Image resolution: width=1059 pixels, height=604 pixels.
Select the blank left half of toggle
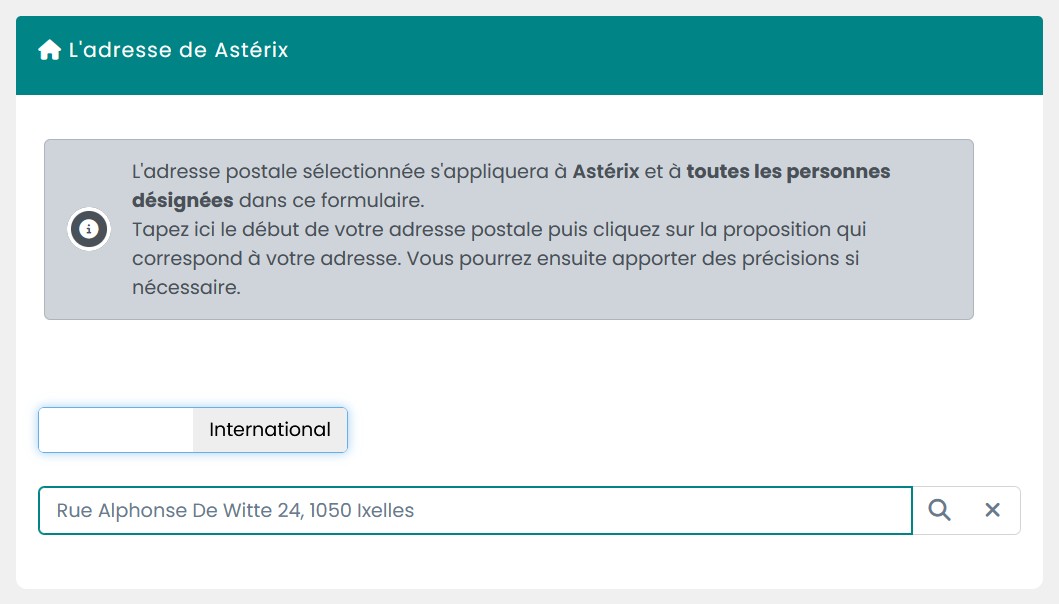(x=116, y=430)
